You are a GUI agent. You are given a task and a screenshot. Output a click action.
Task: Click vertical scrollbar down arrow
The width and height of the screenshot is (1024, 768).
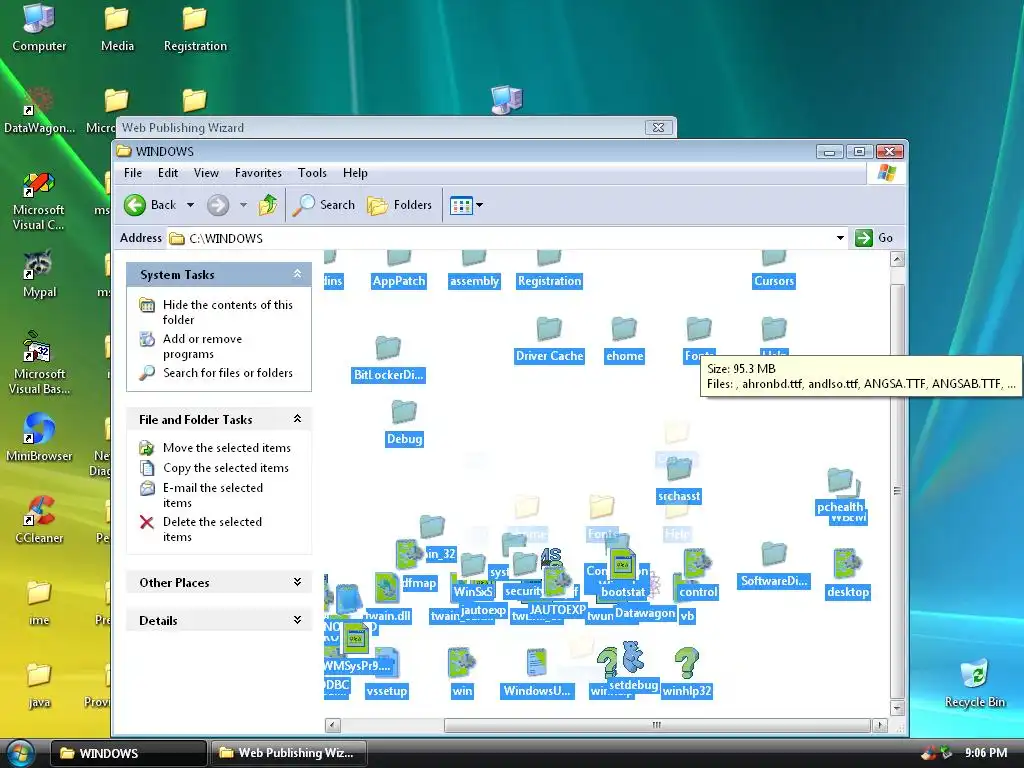tap(897, 707)
